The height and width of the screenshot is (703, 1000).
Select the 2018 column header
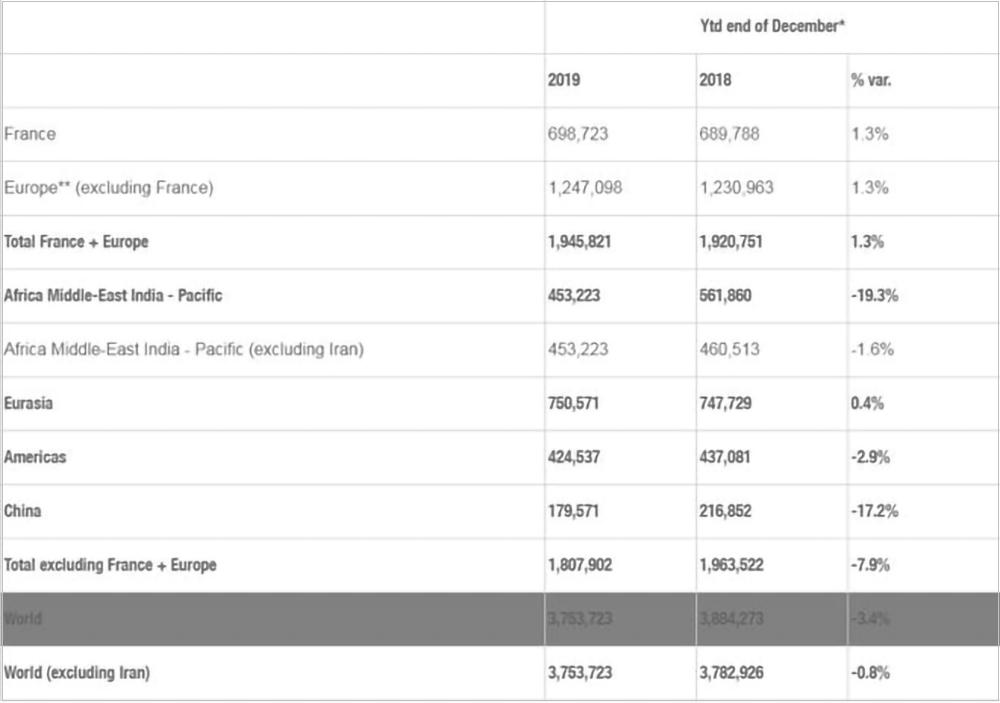click(x=715, y=80)
